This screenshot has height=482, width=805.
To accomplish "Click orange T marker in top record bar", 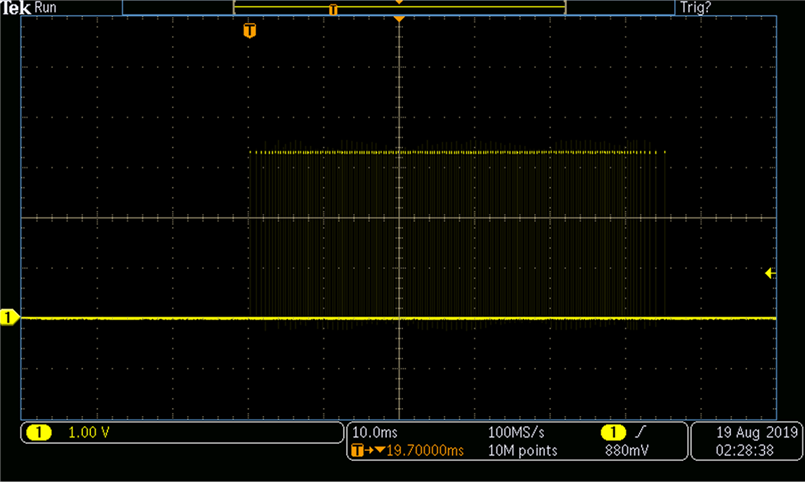I will click(x=333, y=9).
